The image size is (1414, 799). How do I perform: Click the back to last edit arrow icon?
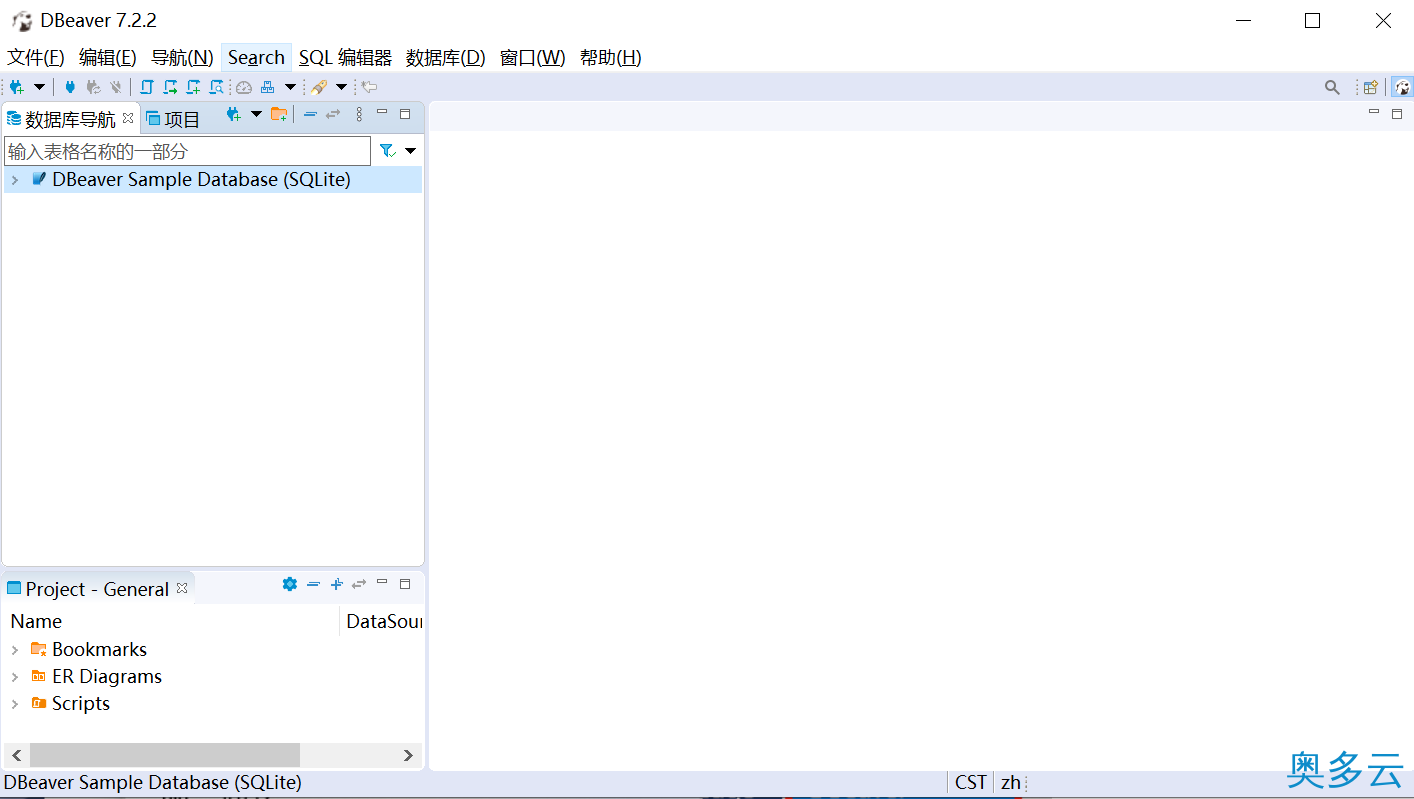pyautogui.click(x=369, y=87)
